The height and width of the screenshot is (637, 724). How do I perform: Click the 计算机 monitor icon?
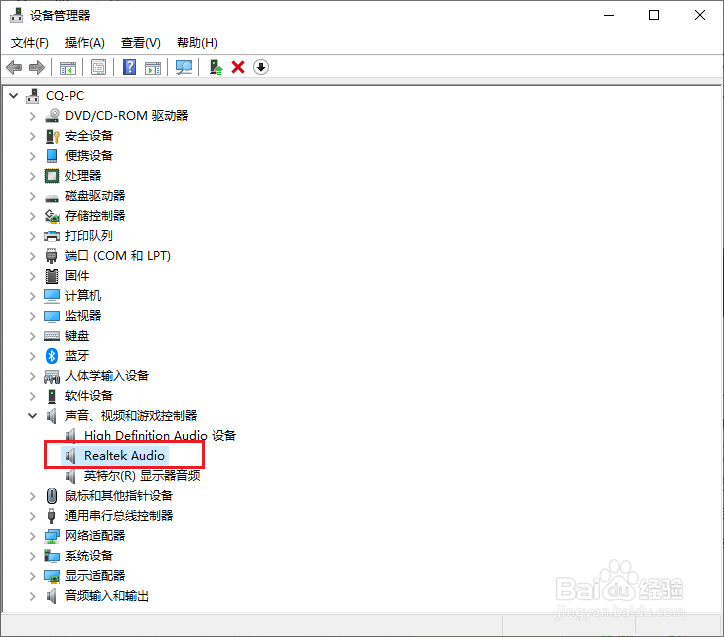[x=52, y=296]
